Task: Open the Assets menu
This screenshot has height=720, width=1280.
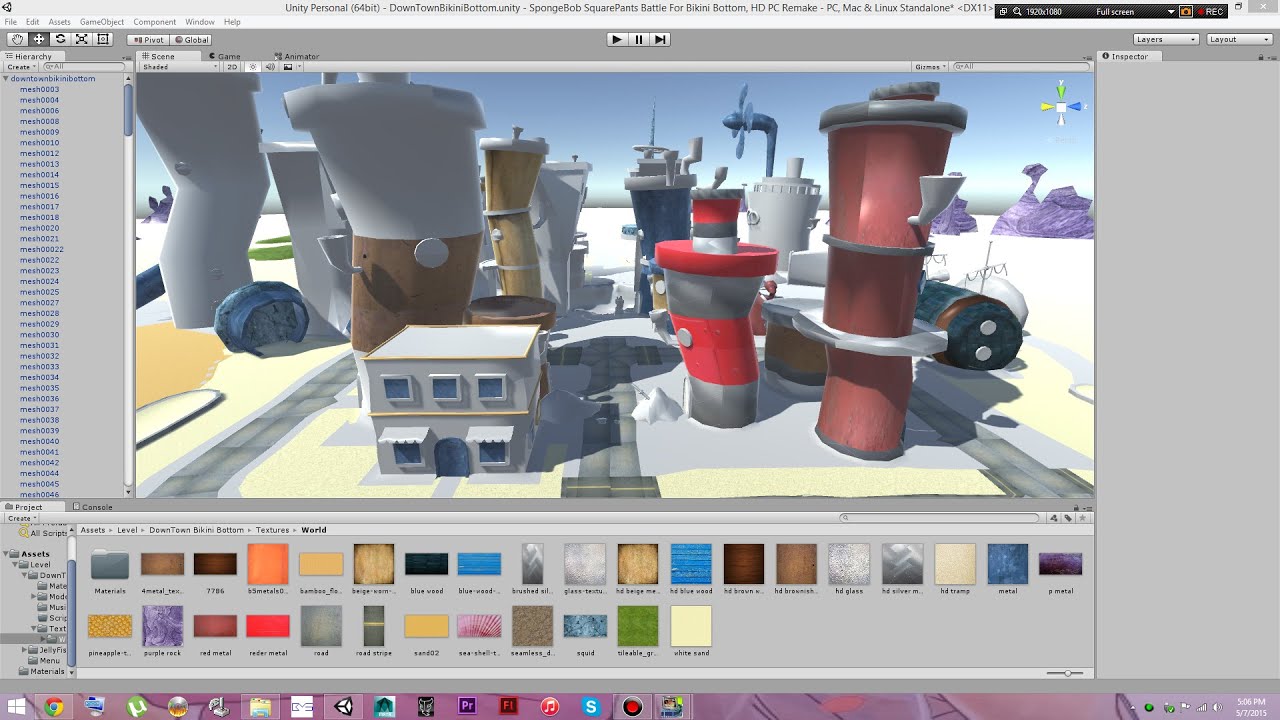Action: [59, 22]
